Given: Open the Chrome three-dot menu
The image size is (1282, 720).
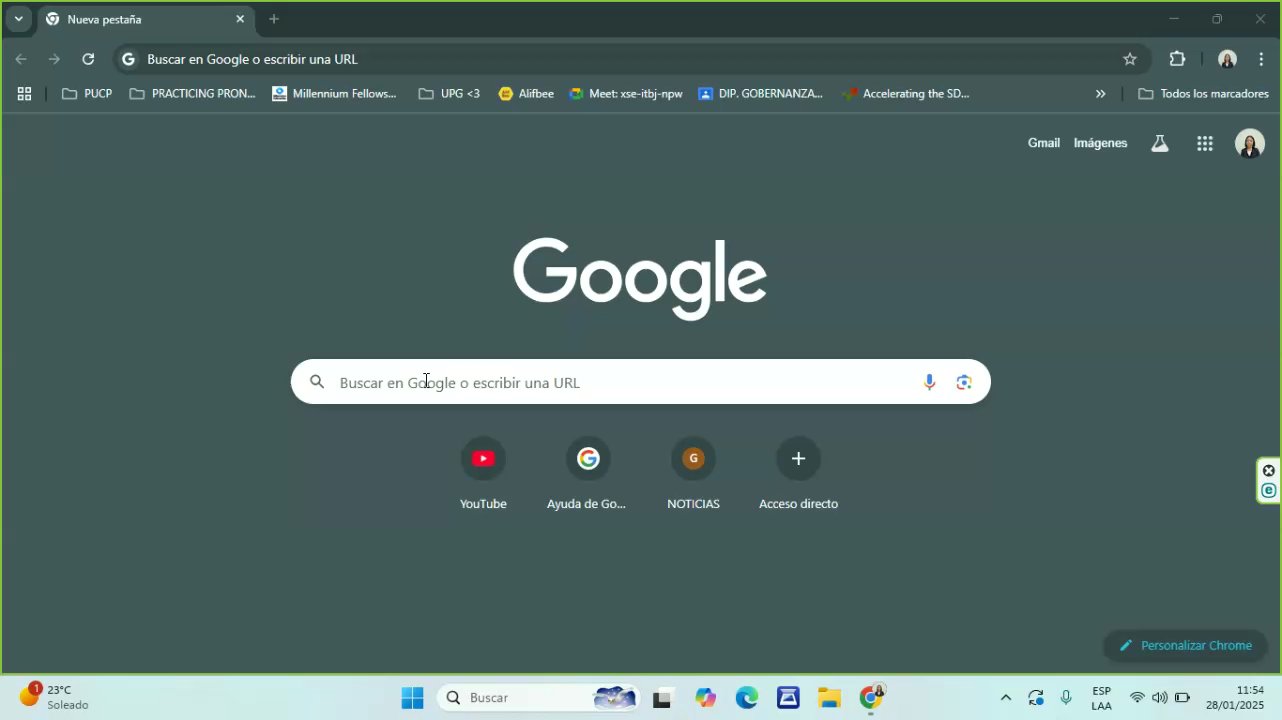Looking at the screenshot, I should 1261,59.
